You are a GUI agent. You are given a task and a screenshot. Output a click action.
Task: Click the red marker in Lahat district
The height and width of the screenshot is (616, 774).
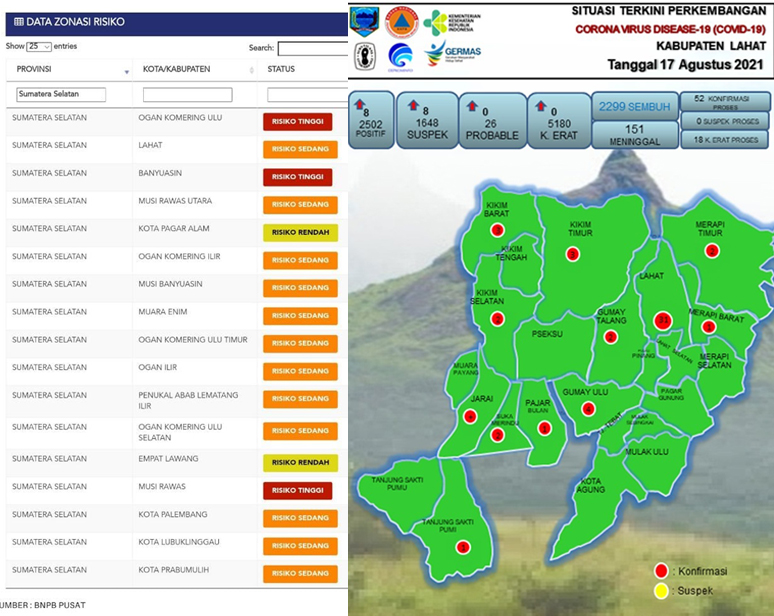pyautogui.click(x=662, y=320)
